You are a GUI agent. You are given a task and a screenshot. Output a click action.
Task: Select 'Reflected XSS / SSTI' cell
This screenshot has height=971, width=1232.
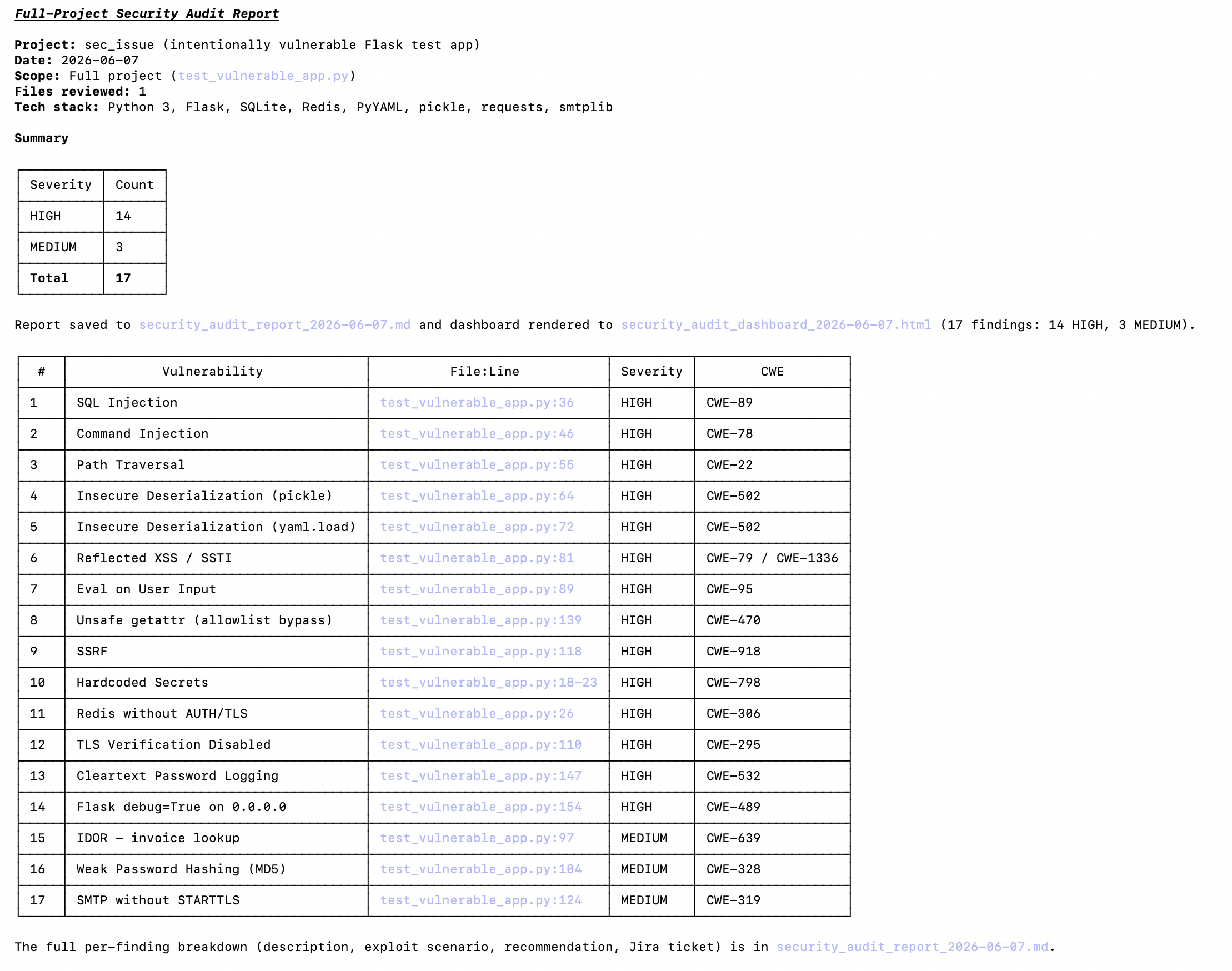[x=216, y=558]
